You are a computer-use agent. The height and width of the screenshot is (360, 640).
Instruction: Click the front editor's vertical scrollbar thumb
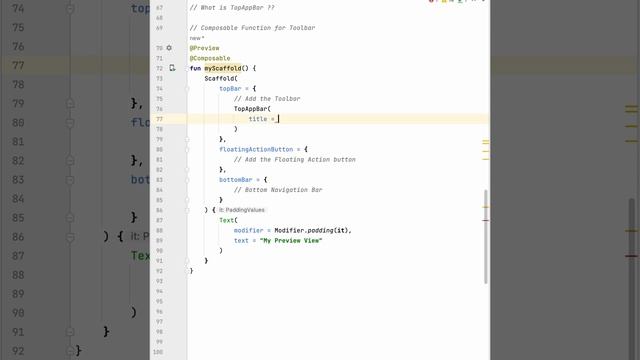tap(485, 237)
